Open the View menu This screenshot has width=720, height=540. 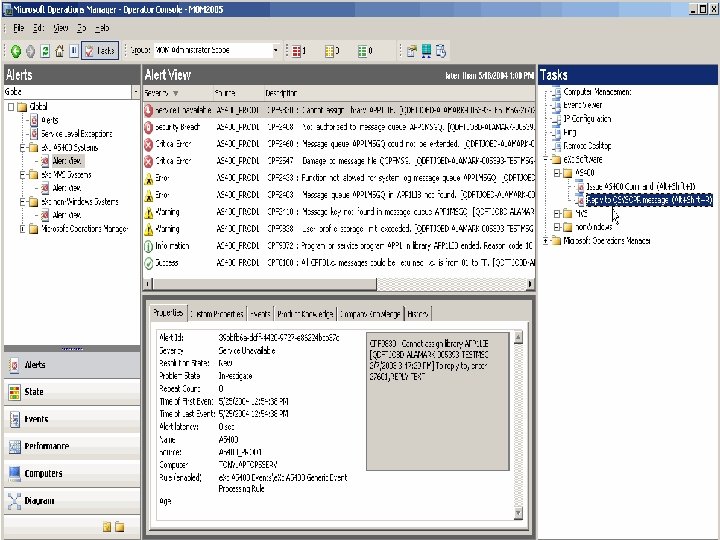[61, 28]
